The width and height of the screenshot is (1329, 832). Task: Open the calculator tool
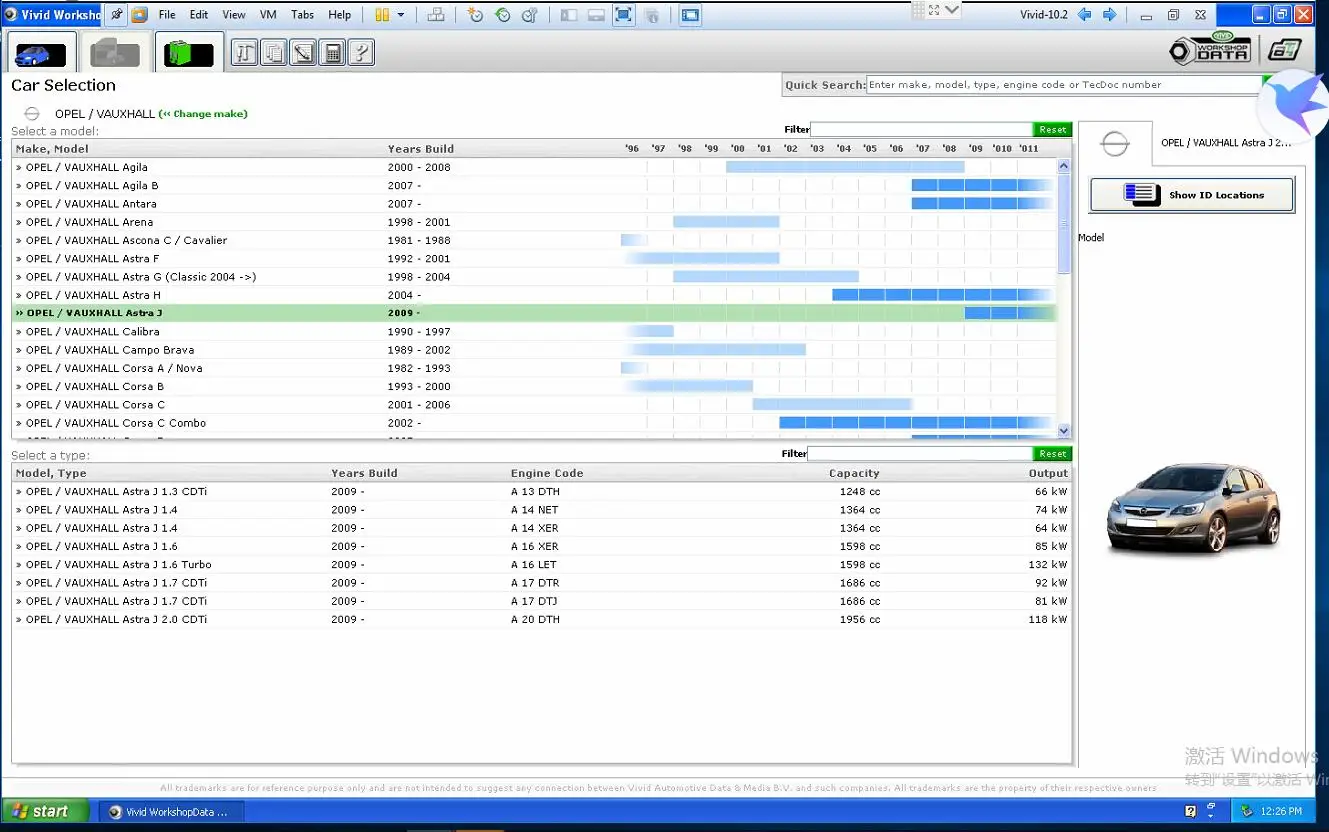click(333, 53)
